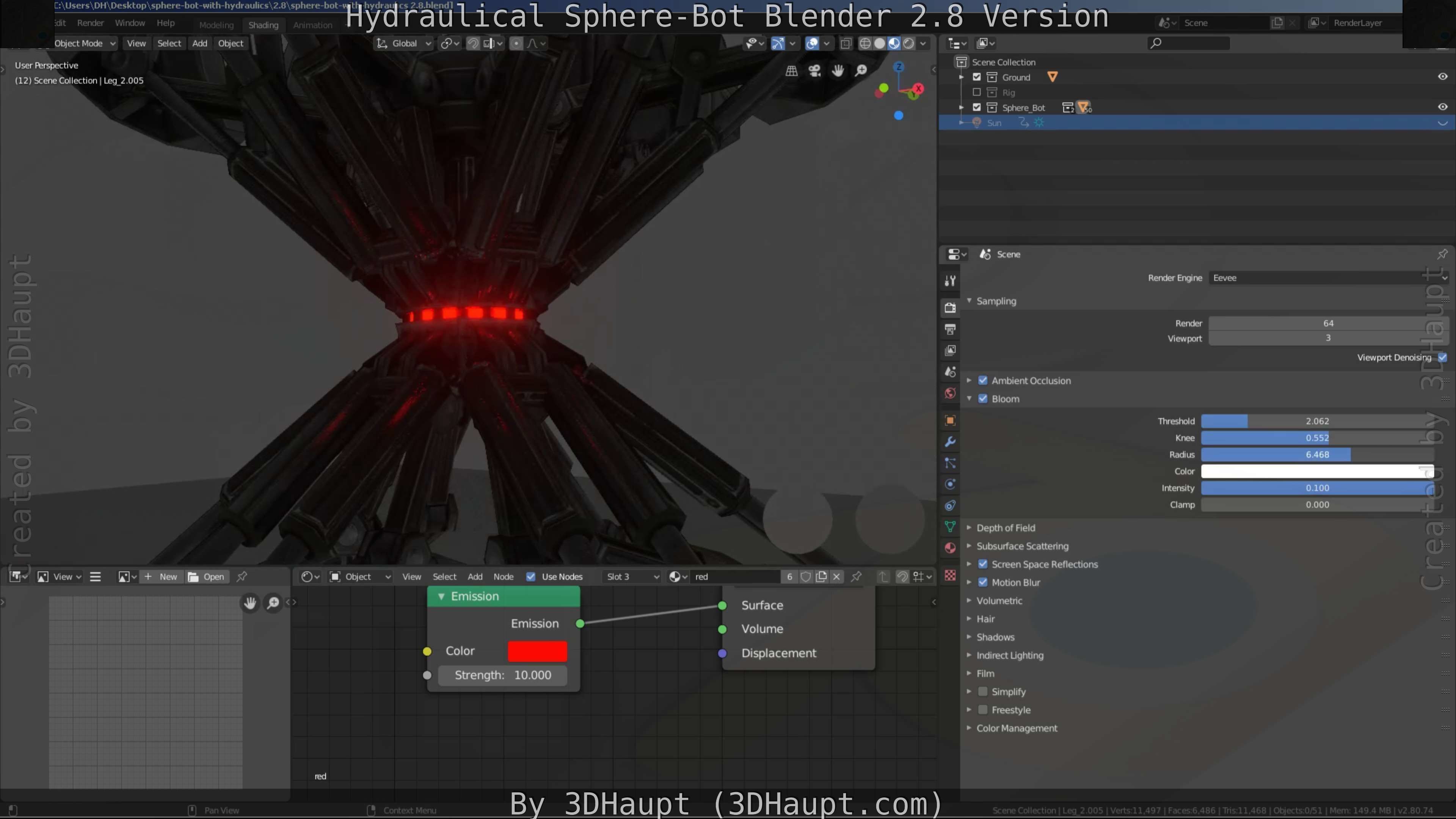Click the image editor pan hand icon
Screen dimensions: 1456x819
[x=250, y=603]
